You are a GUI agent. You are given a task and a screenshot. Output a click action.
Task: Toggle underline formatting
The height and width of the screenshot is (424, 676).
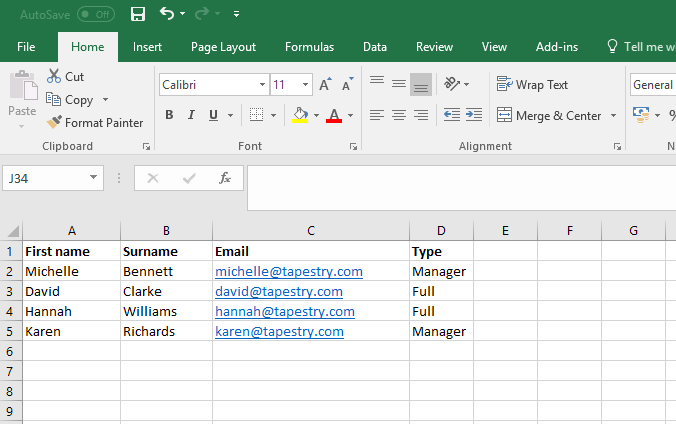click(213, 115)
